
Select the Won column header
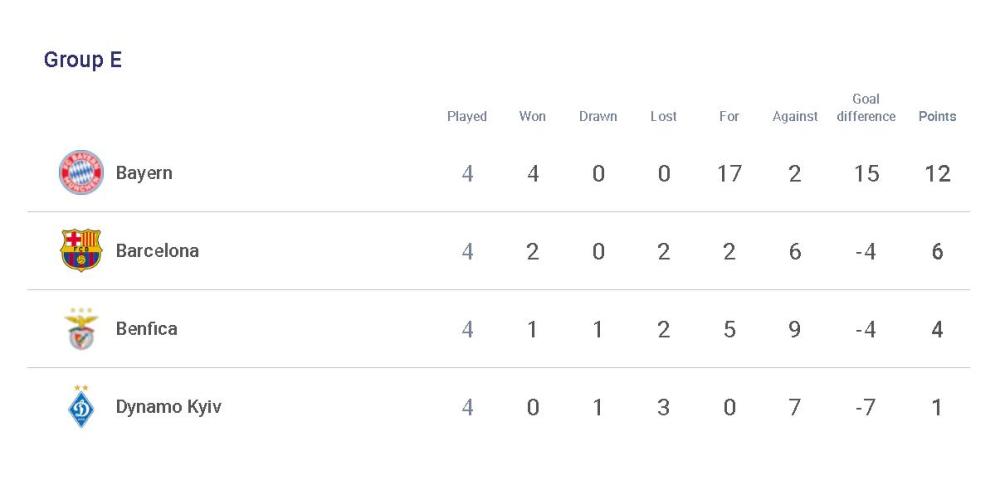[x=533, y=117]
